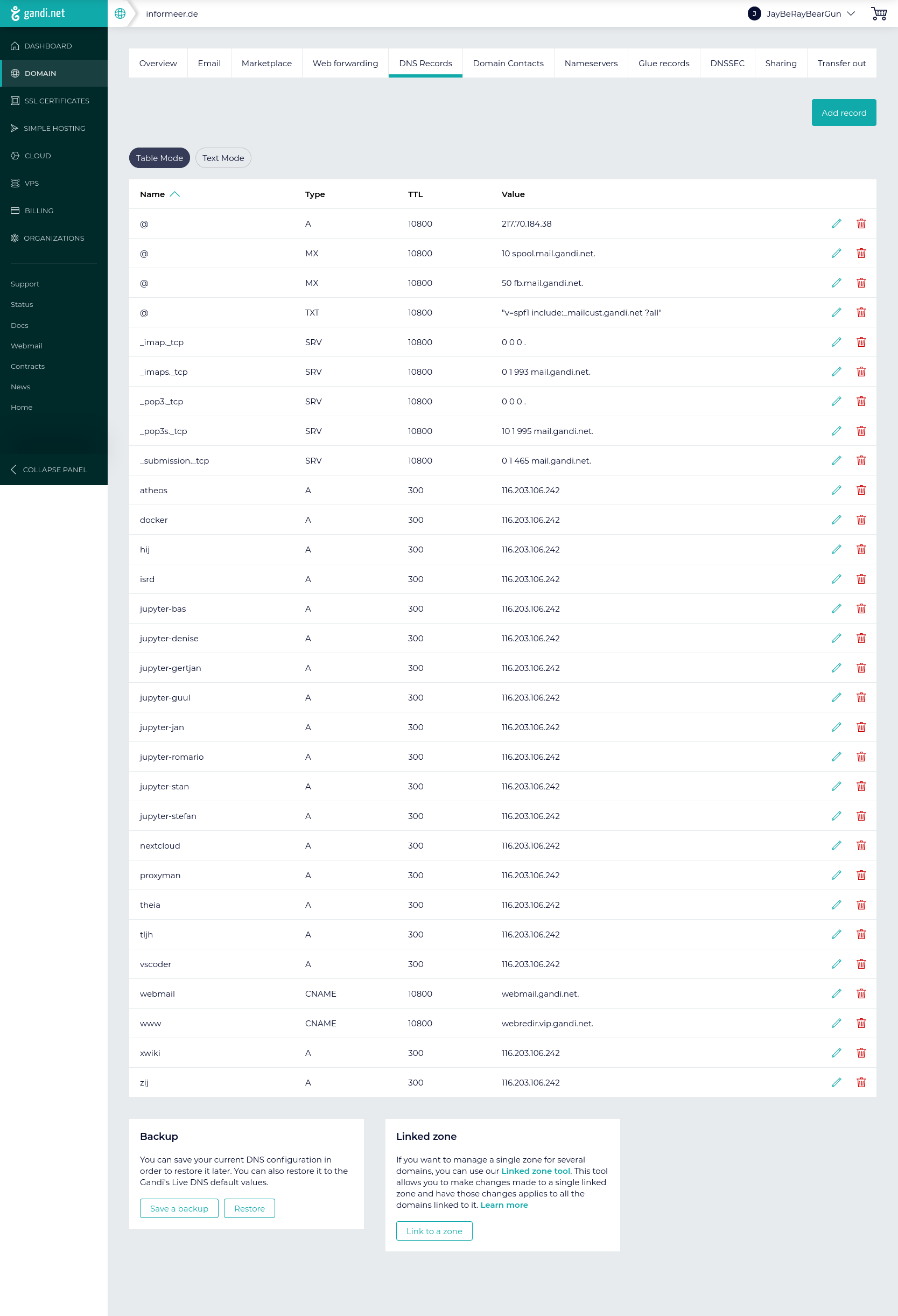This screenshot has height=1316, width=898.
Task: Edit the webmail CNAME record with the pencil icon
Action: pyautogui.click(x=836, y=993)
